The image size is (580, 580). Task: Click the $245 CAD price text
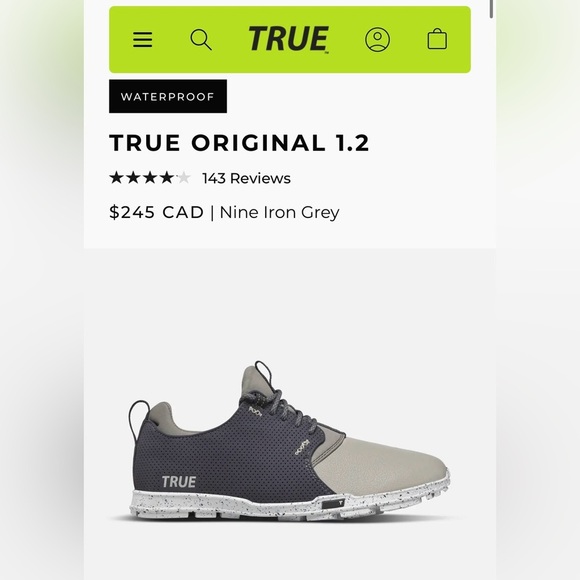tap(156, 212)
